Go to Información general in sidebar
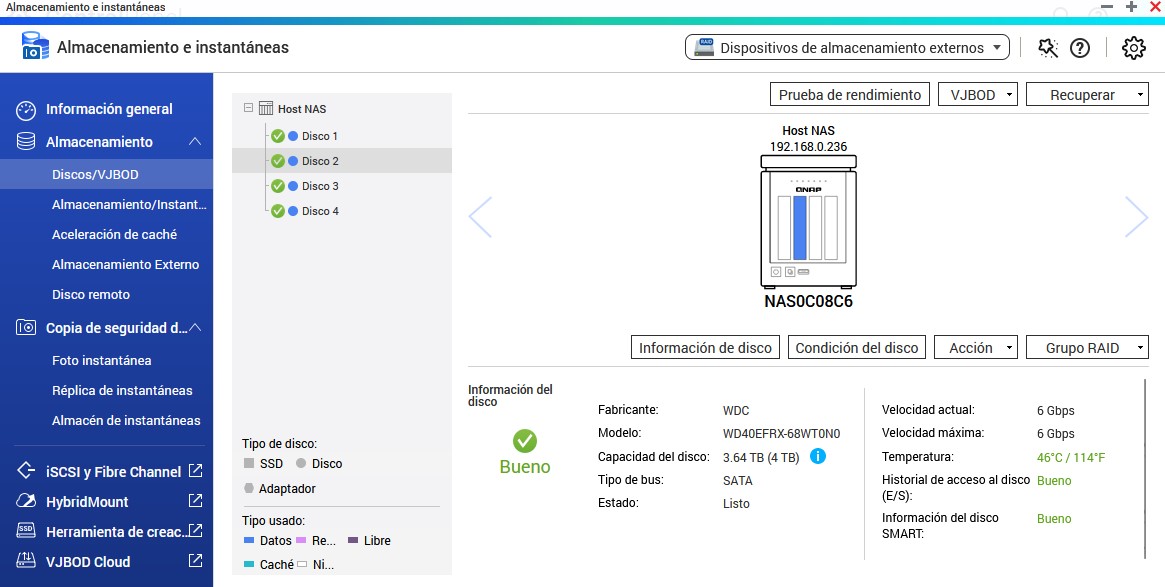 pyautogui.click(x=109, y=109)
